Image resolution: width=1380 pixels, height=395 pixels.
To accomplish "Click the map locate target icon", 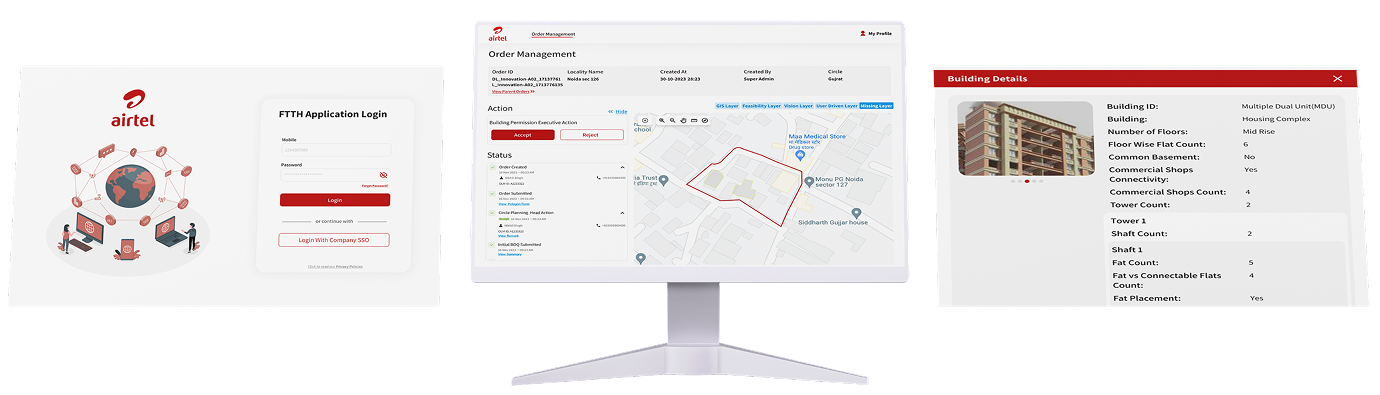I will click(x=645, y=120).
